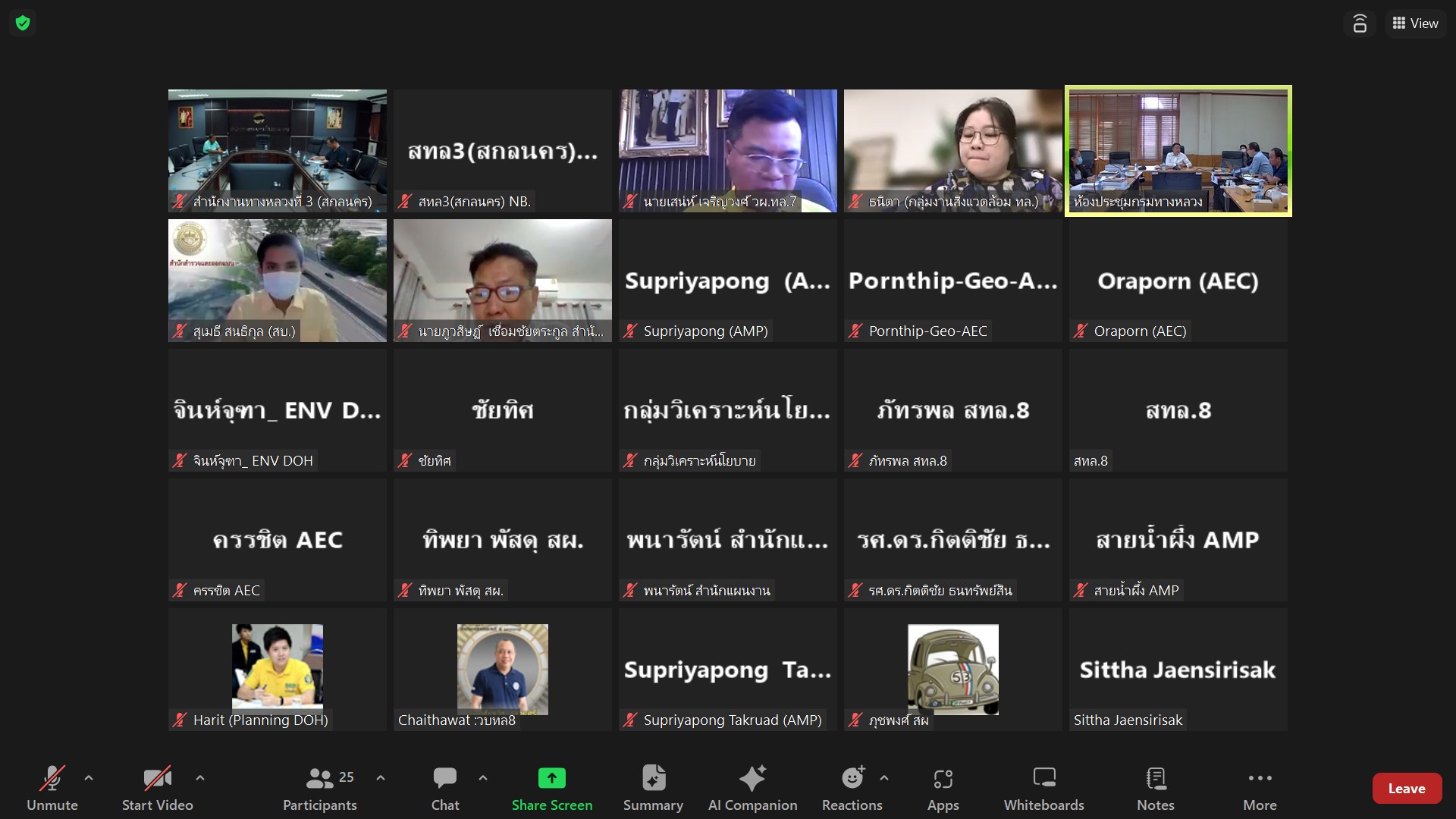1456x819 pixels.
Task: Click the wireless casting icon beside View
Action: (1360, 24)
